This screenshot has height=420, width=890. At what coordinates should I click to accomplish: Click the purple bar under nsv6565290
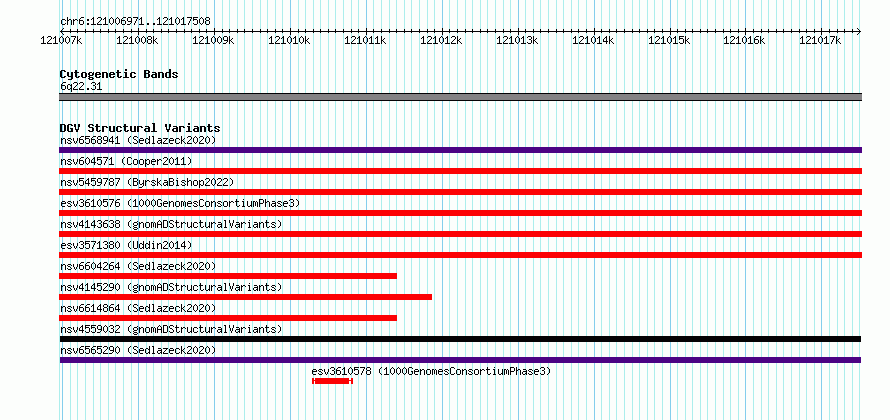460,360
